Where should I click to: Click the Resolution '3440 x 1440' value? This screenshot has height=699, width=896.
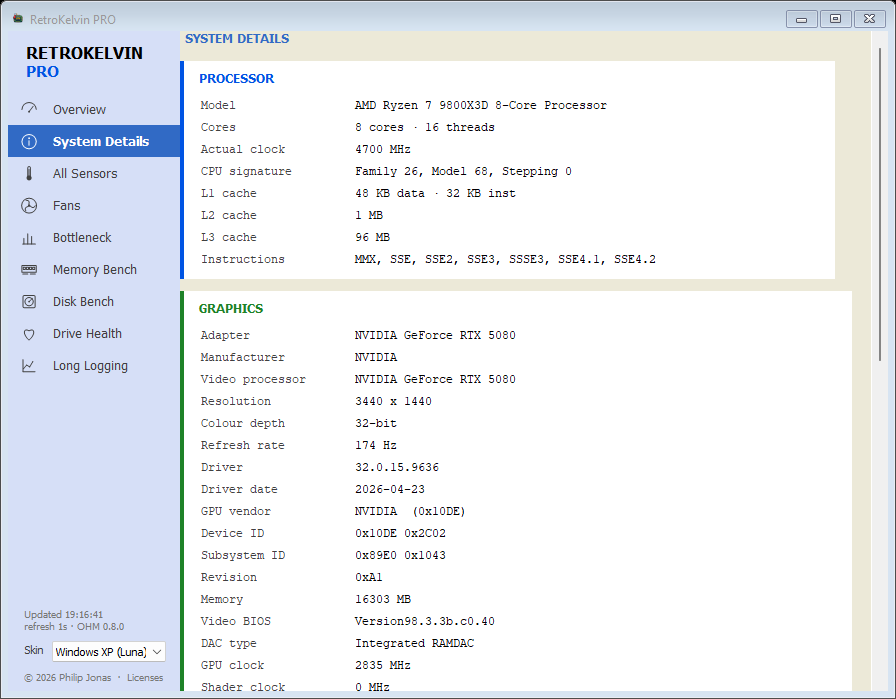click(x=393, y=401)
